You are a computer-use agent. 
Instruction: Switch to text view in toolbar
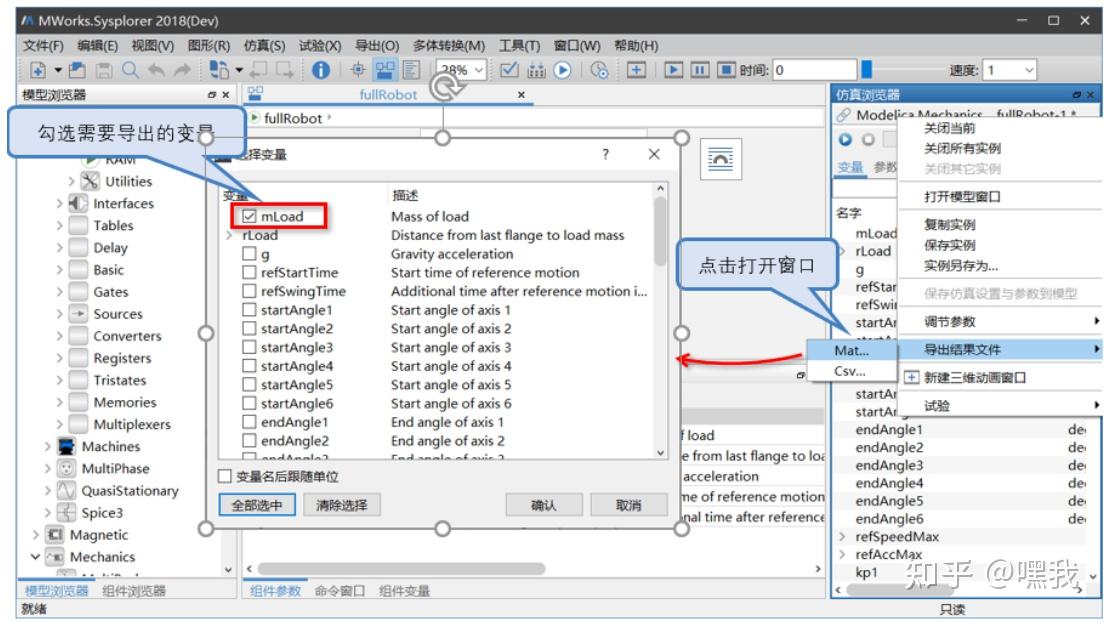point(411,70)
